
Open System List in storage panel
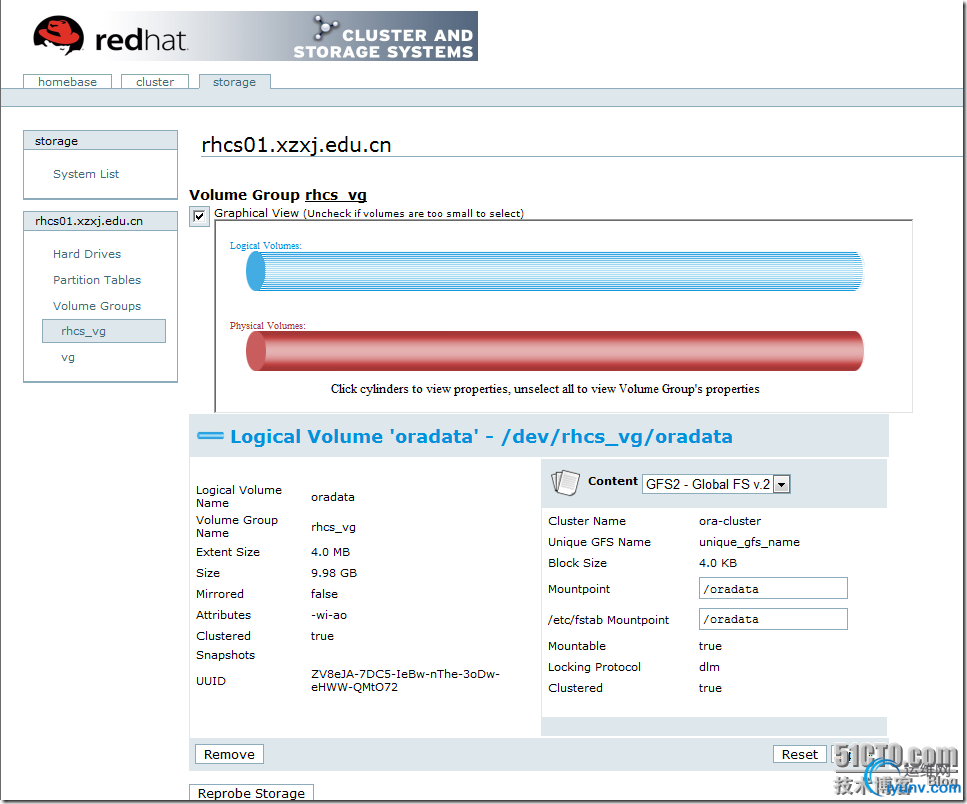point(86,174)
